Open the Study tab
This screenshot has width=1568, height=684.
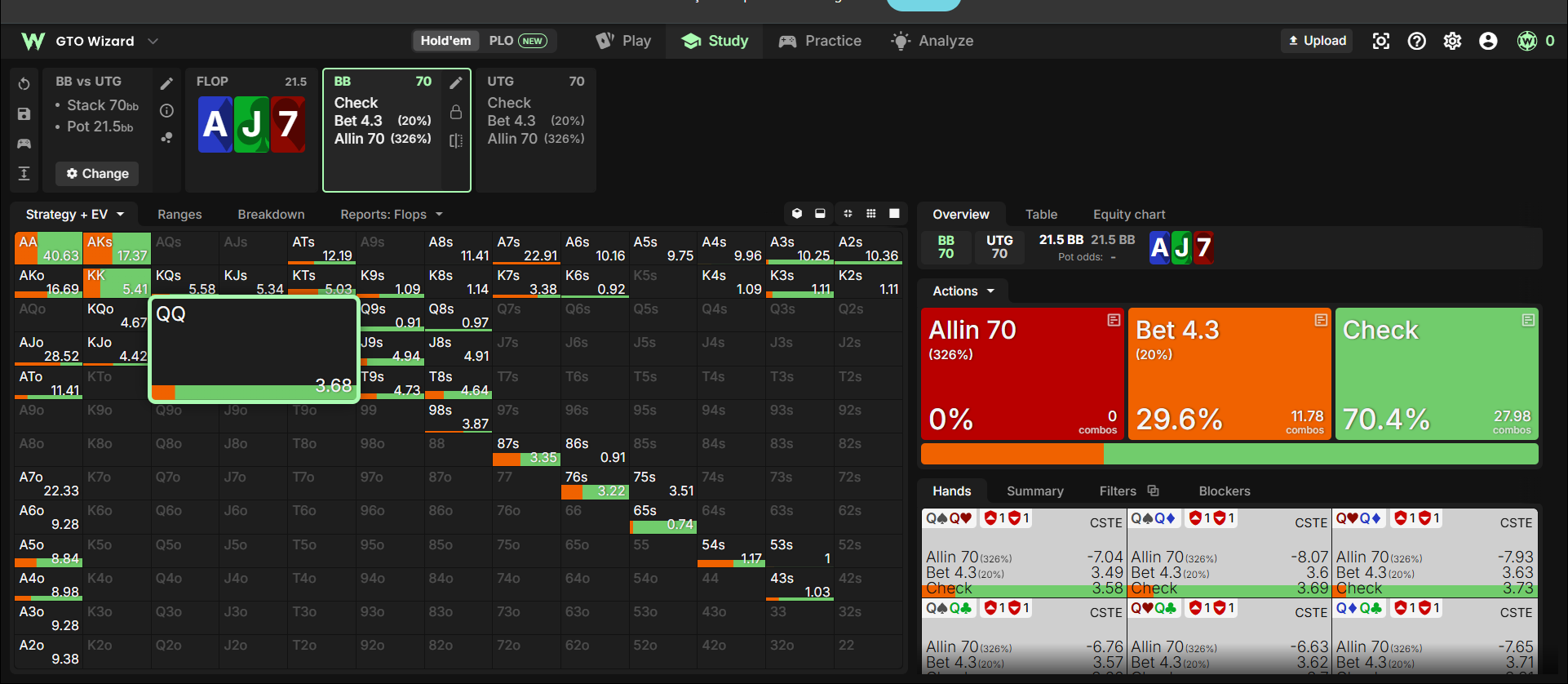coord(715,41)
